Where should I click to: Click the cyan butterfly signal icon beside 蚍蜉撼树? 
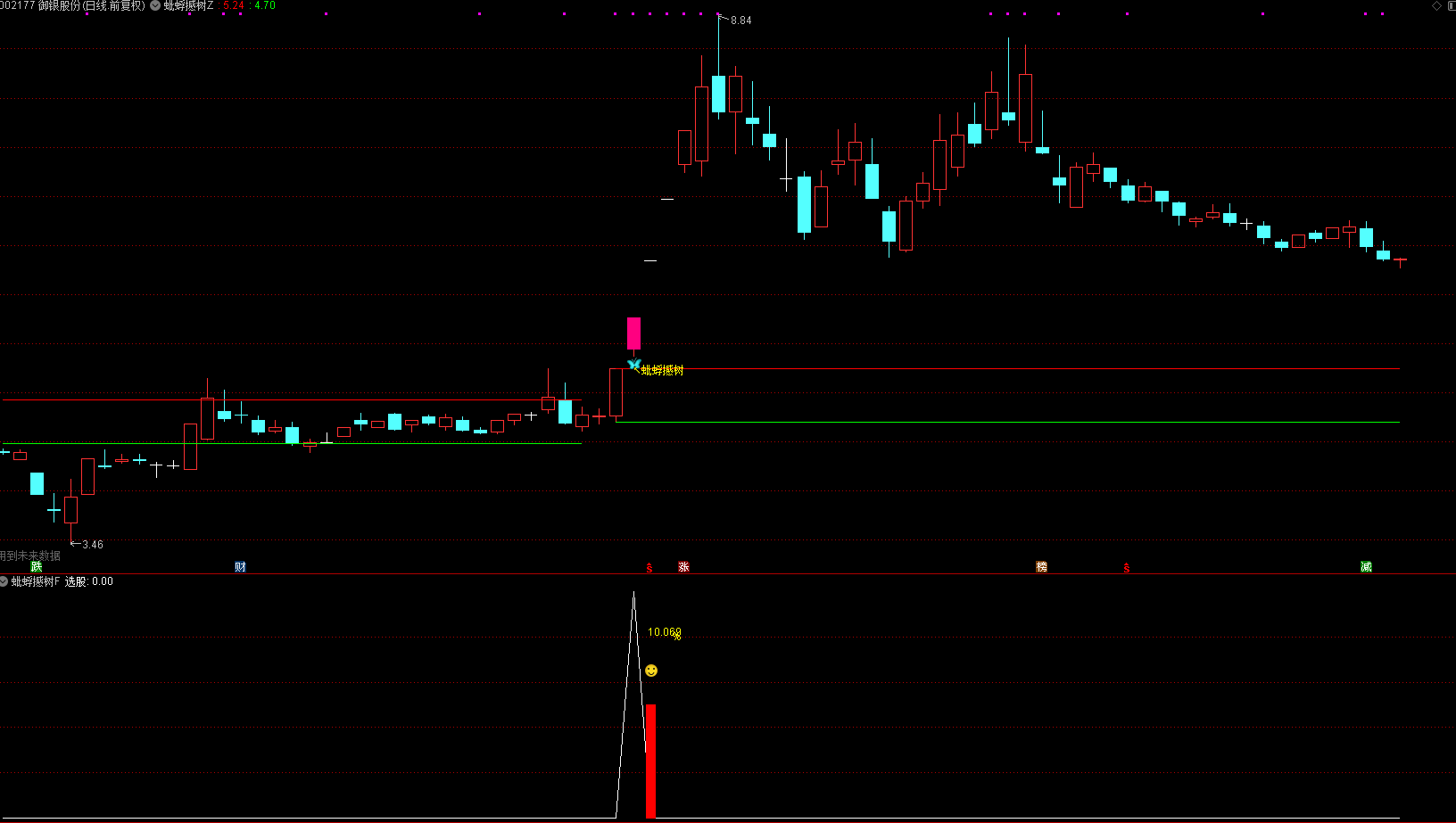[x=633, y=365]
